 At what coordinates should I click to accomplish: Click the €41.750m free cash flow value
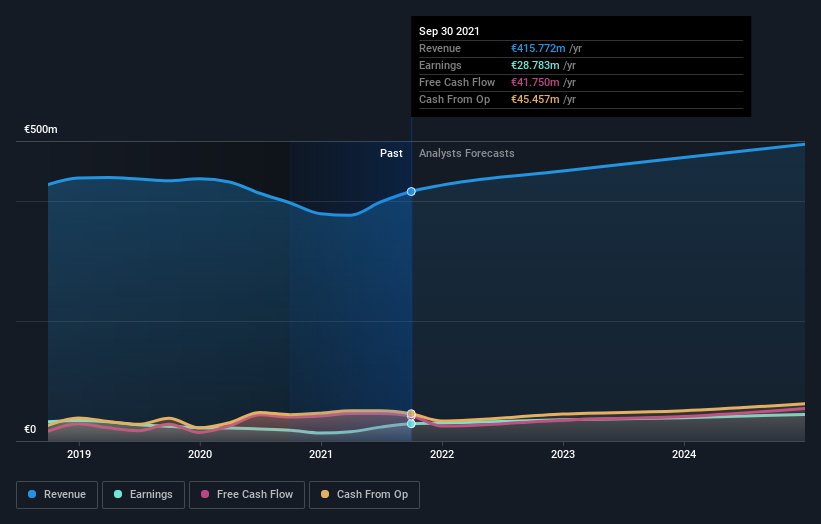[x=535, y=82]
